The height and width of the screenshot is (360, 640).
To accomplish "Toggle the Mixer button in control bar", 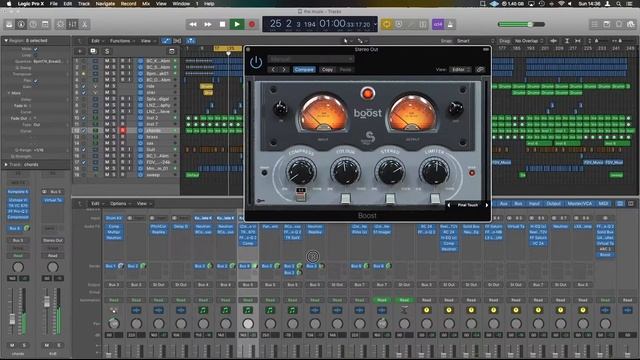I will (72, 24).
